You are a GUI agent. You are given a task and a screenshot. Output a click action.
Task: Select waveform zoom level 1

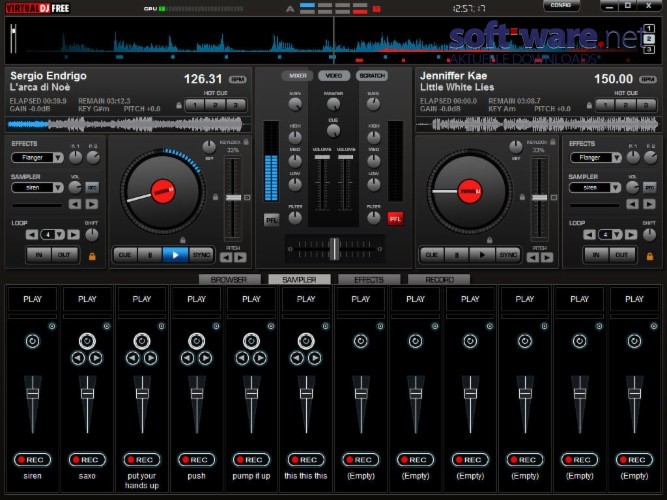click(649, 28)
